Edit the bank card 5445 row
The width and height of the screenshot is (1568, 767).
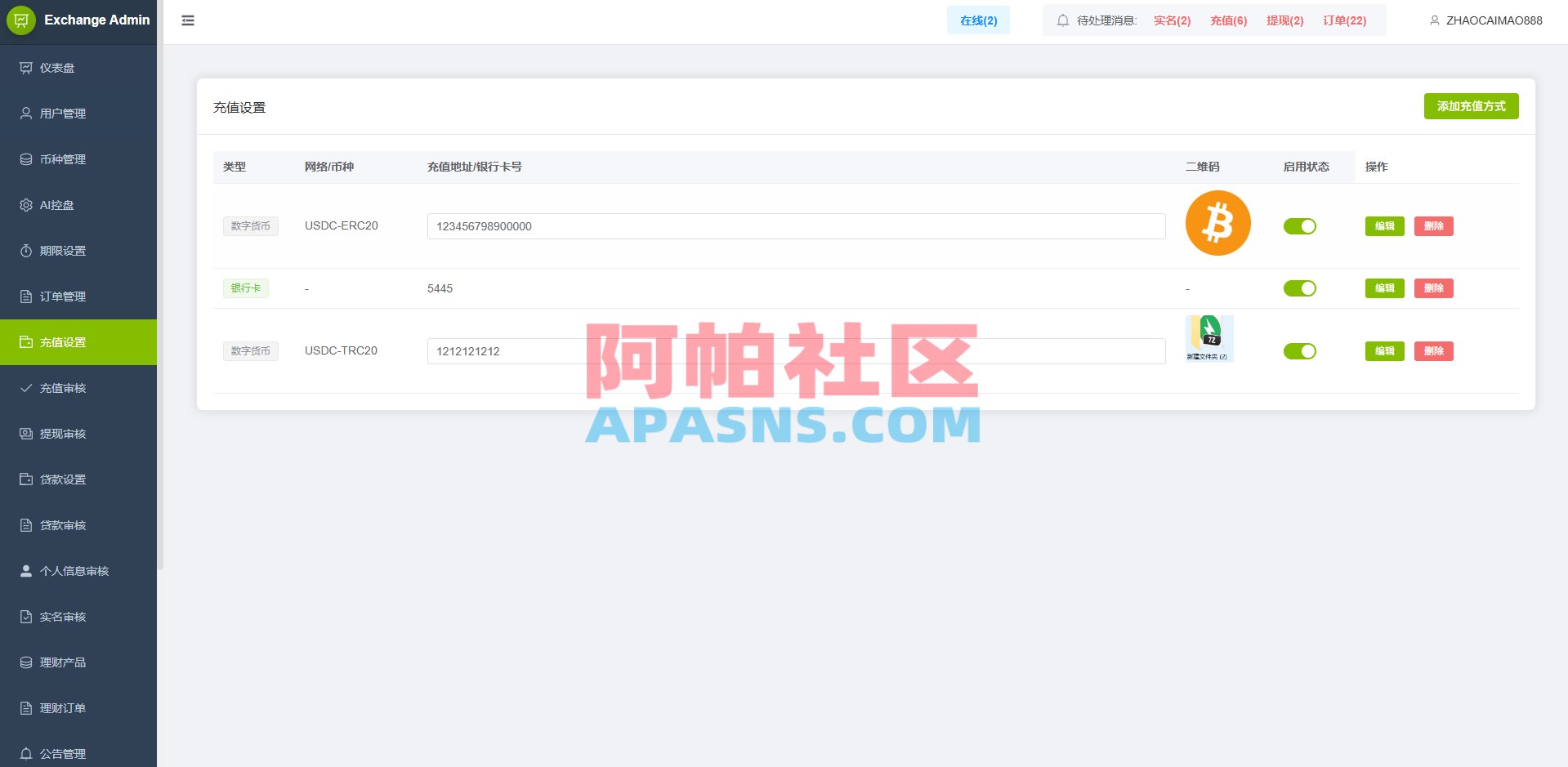pos(1384,288)
